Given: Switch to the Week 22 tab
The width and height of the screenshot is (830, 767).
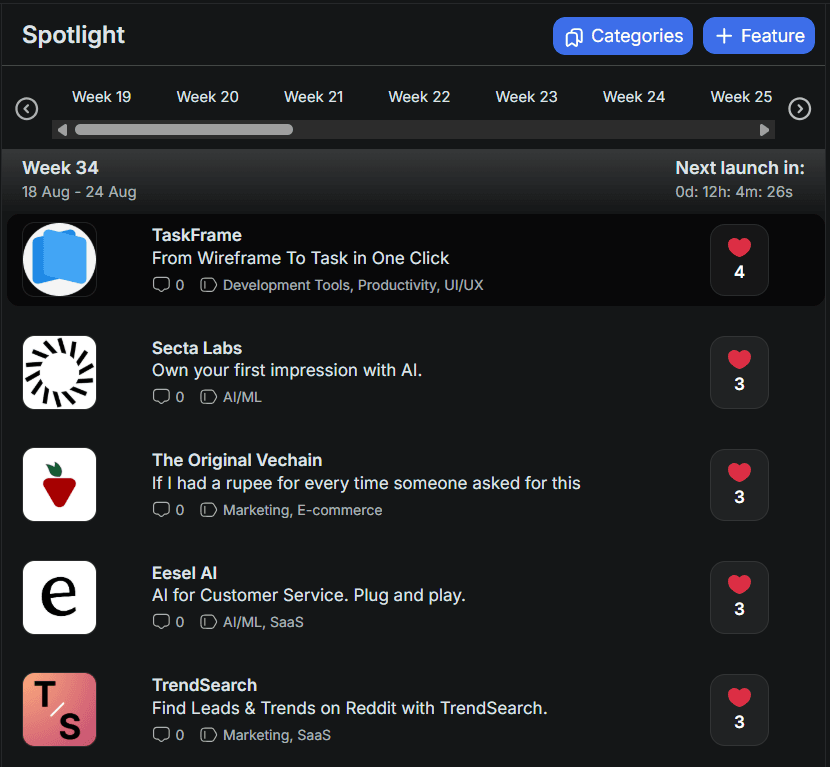Looking at the screenshot, I should (419, 97).
